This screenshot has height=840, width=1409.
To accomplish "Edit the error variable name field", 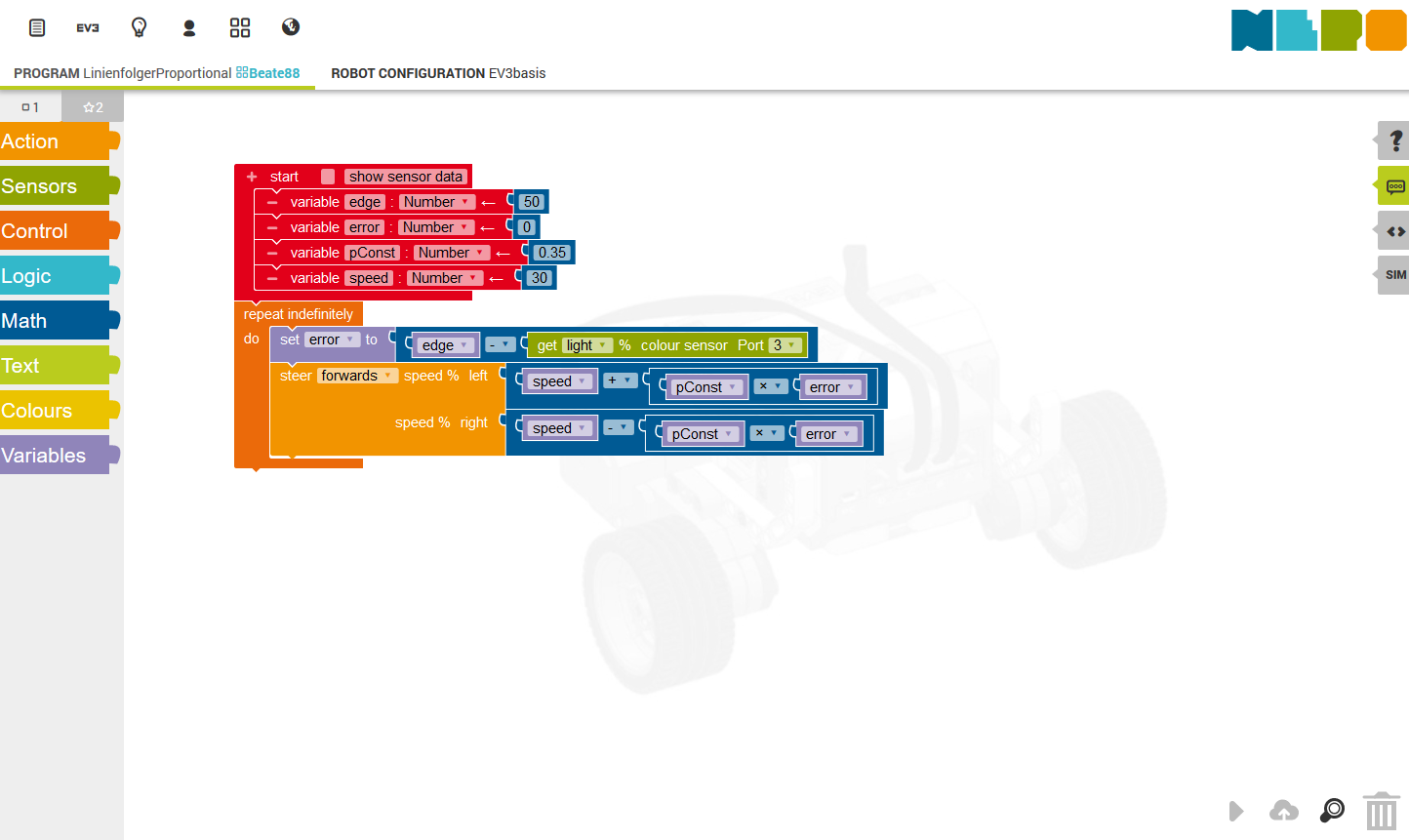I will pyautogui.click(x=364, y=227).
